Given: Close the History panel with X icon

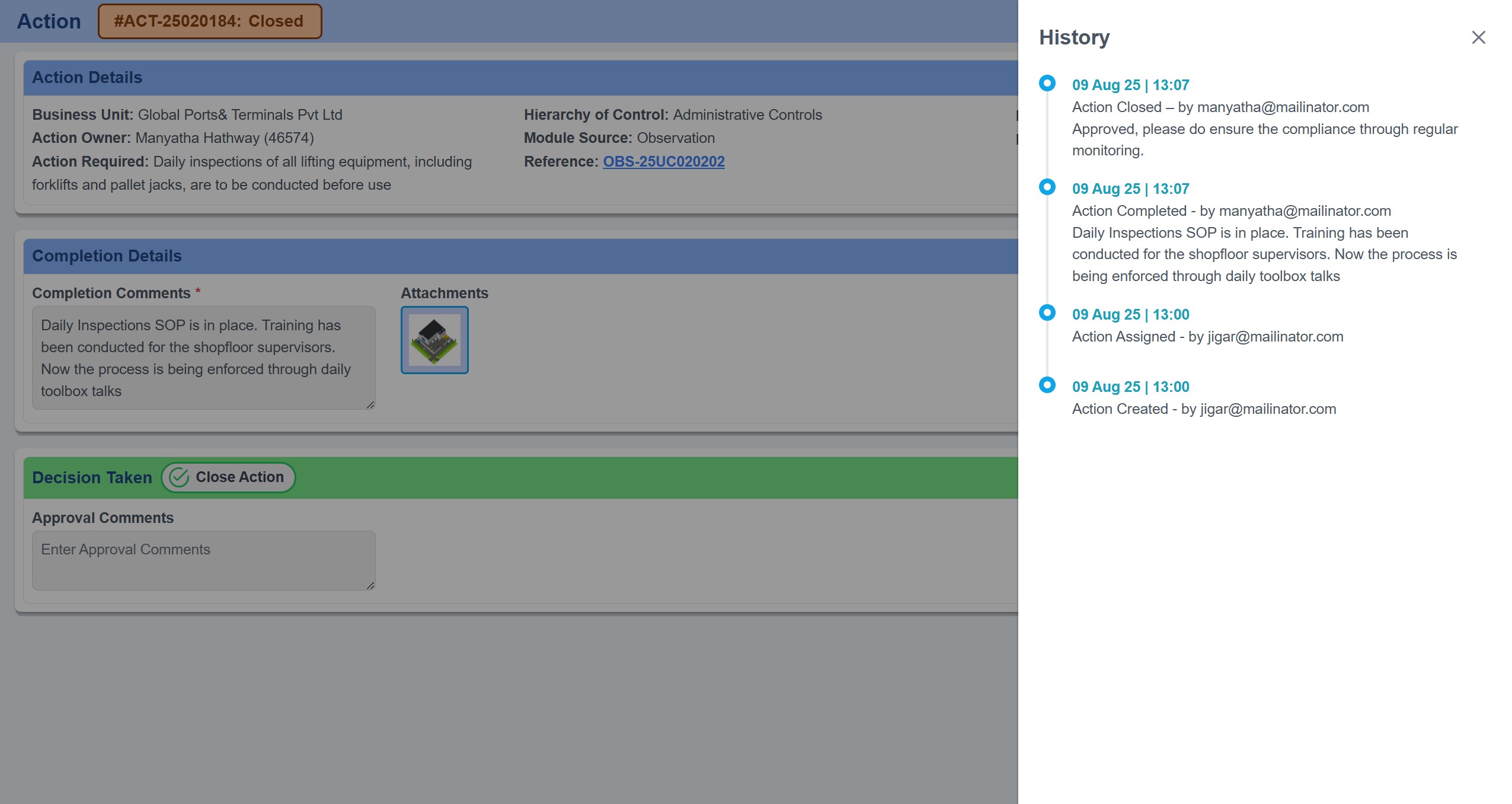Looking at the screenshot, I should point(1478,37).
